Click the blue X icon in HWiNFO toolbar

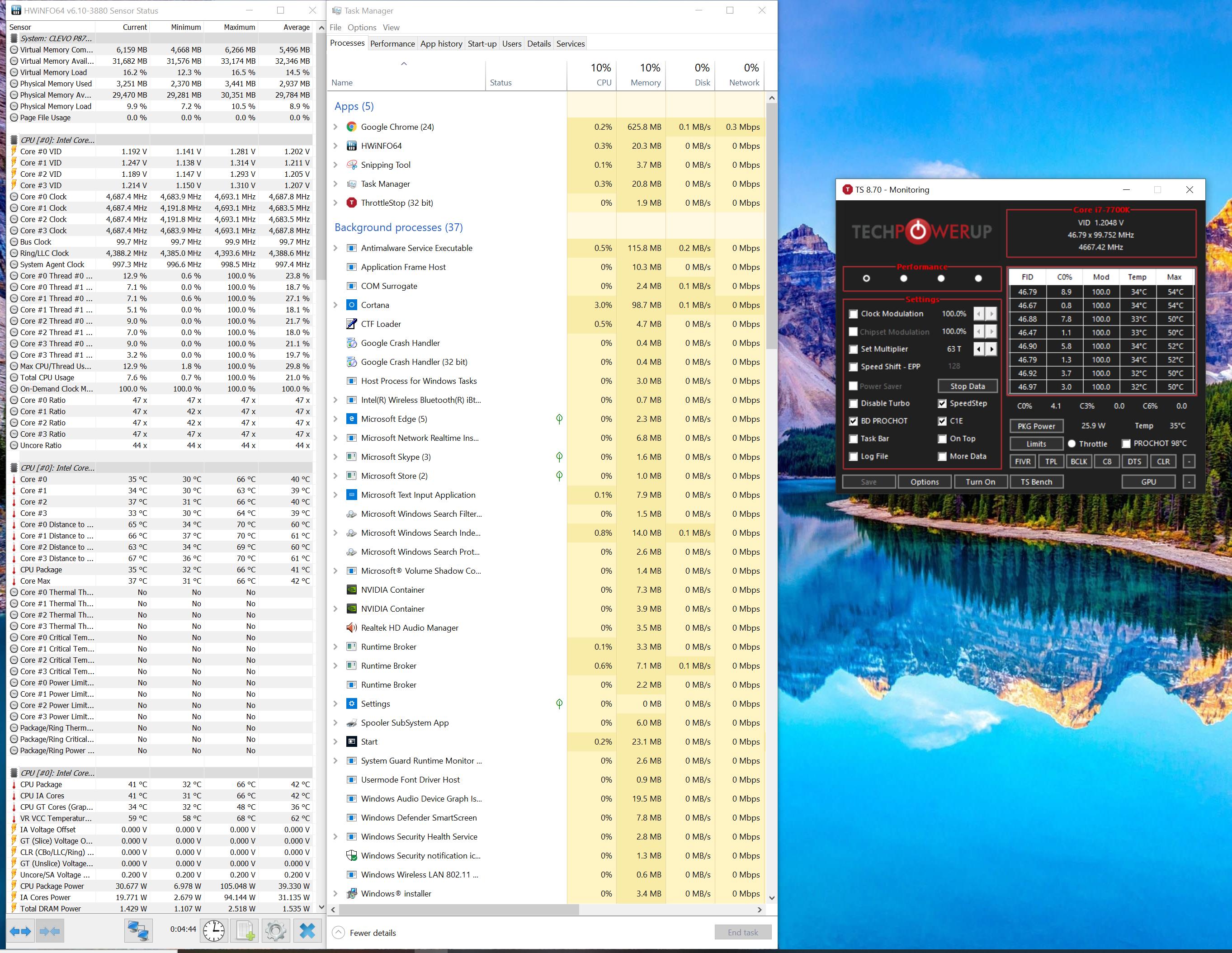pyautogui.click(x=307, y=931)
